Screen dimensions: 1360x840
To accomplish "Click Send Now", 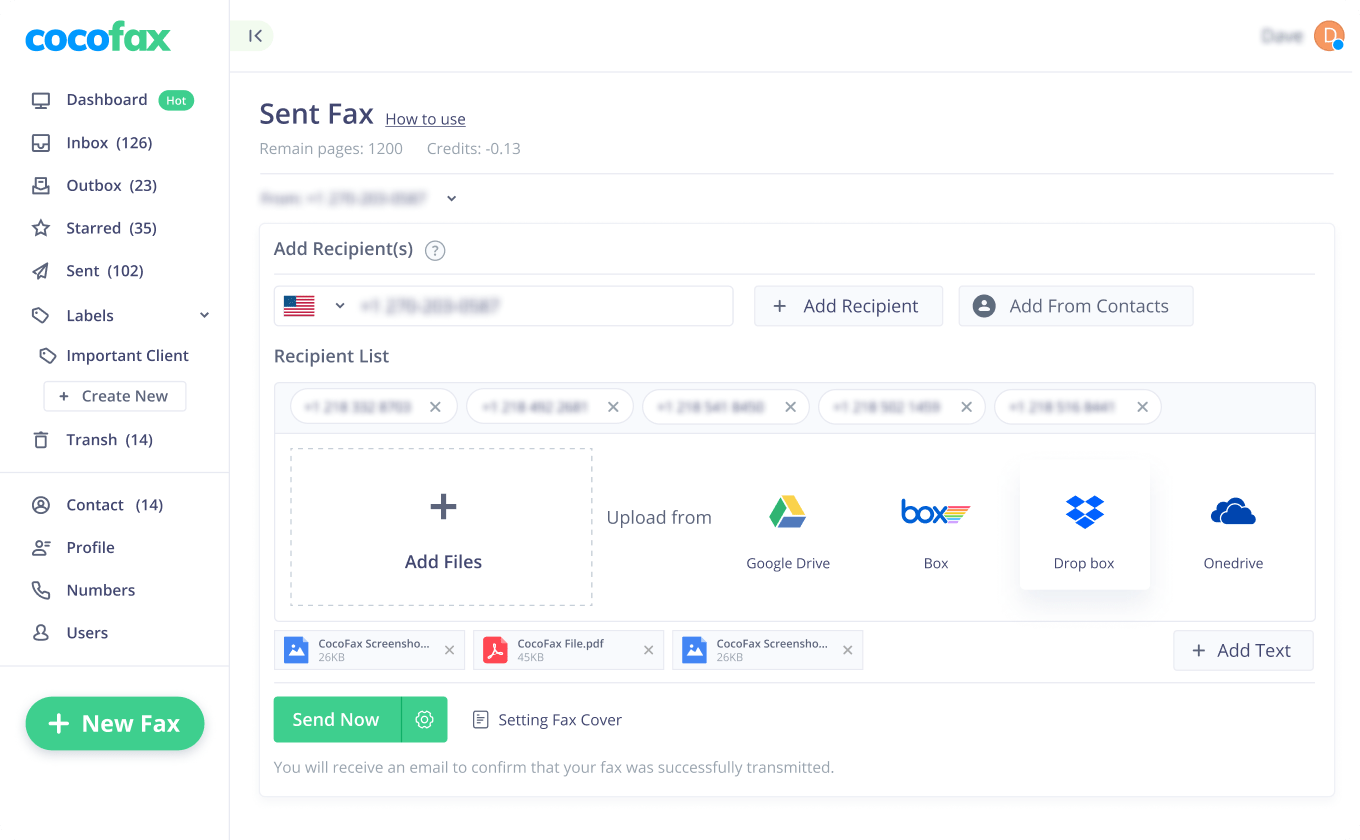I will coord(337,719).
